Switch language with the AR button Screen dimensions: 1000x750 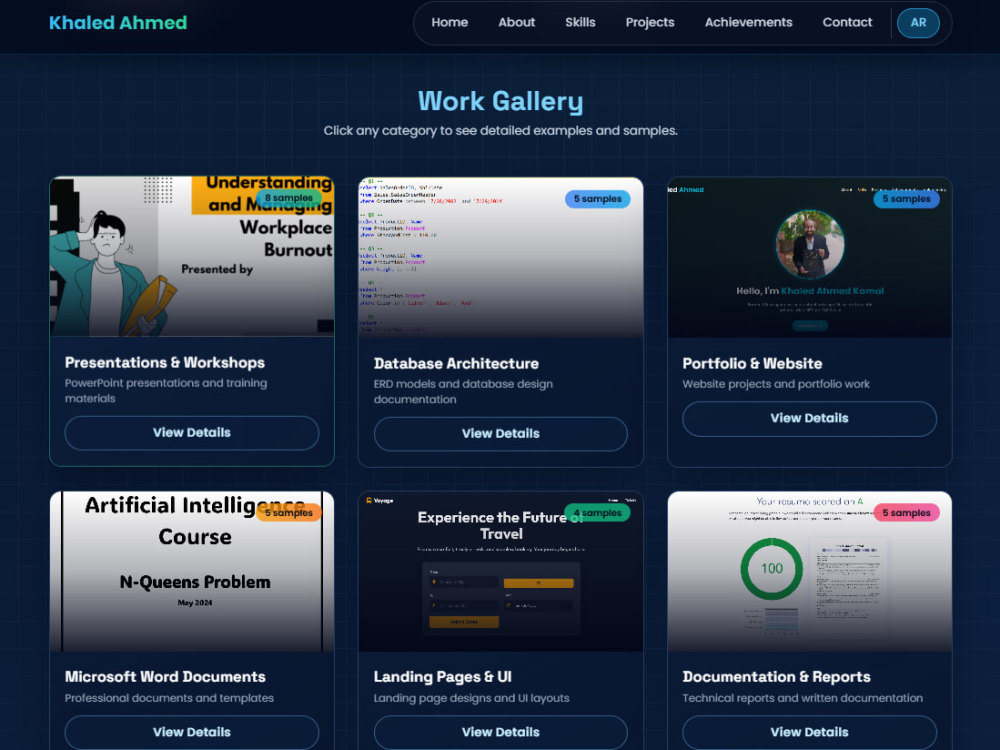(918, 23)
